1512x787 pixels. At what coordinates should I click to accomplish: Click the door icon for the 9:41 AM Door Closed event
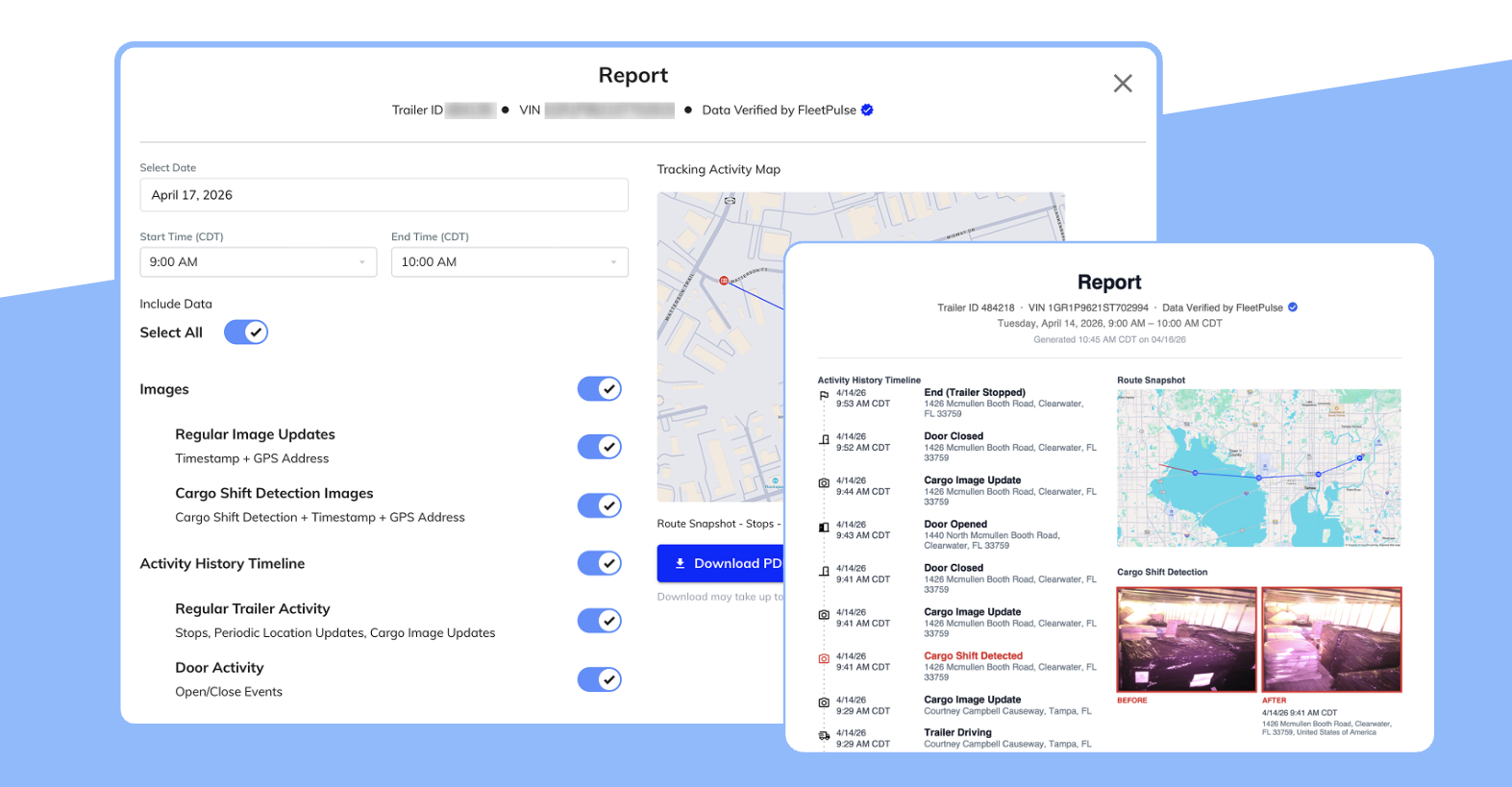click(x=824, y=572)
